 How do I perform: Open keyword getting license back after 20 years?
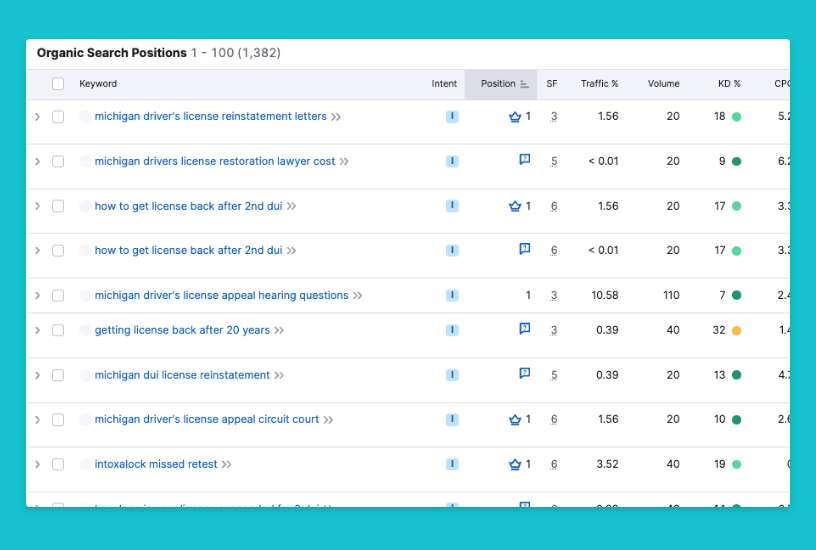pos(182,330)
